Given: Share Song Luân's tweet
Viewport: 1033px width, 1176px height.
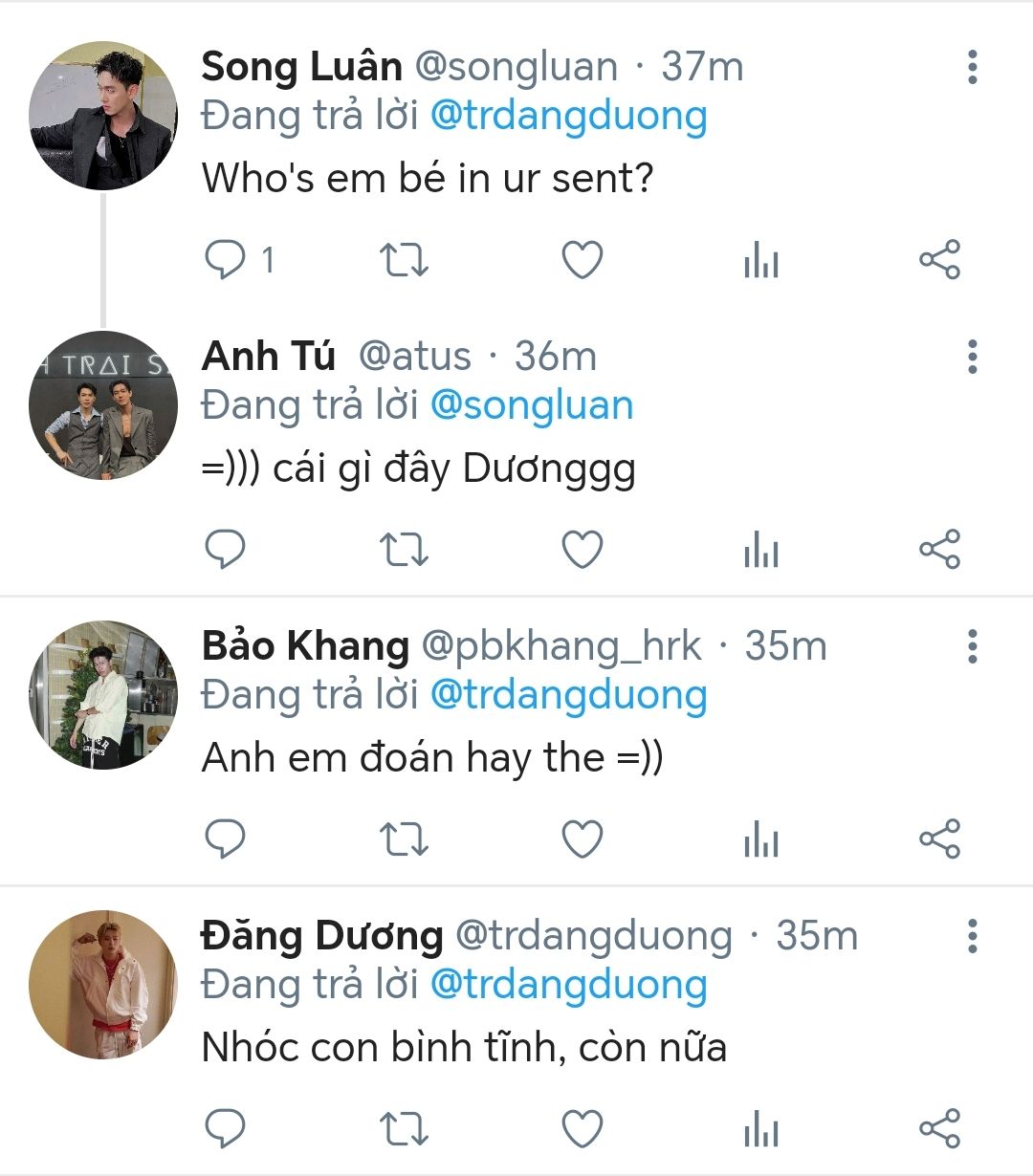Looking at the screenshot, I should (938, 259).
